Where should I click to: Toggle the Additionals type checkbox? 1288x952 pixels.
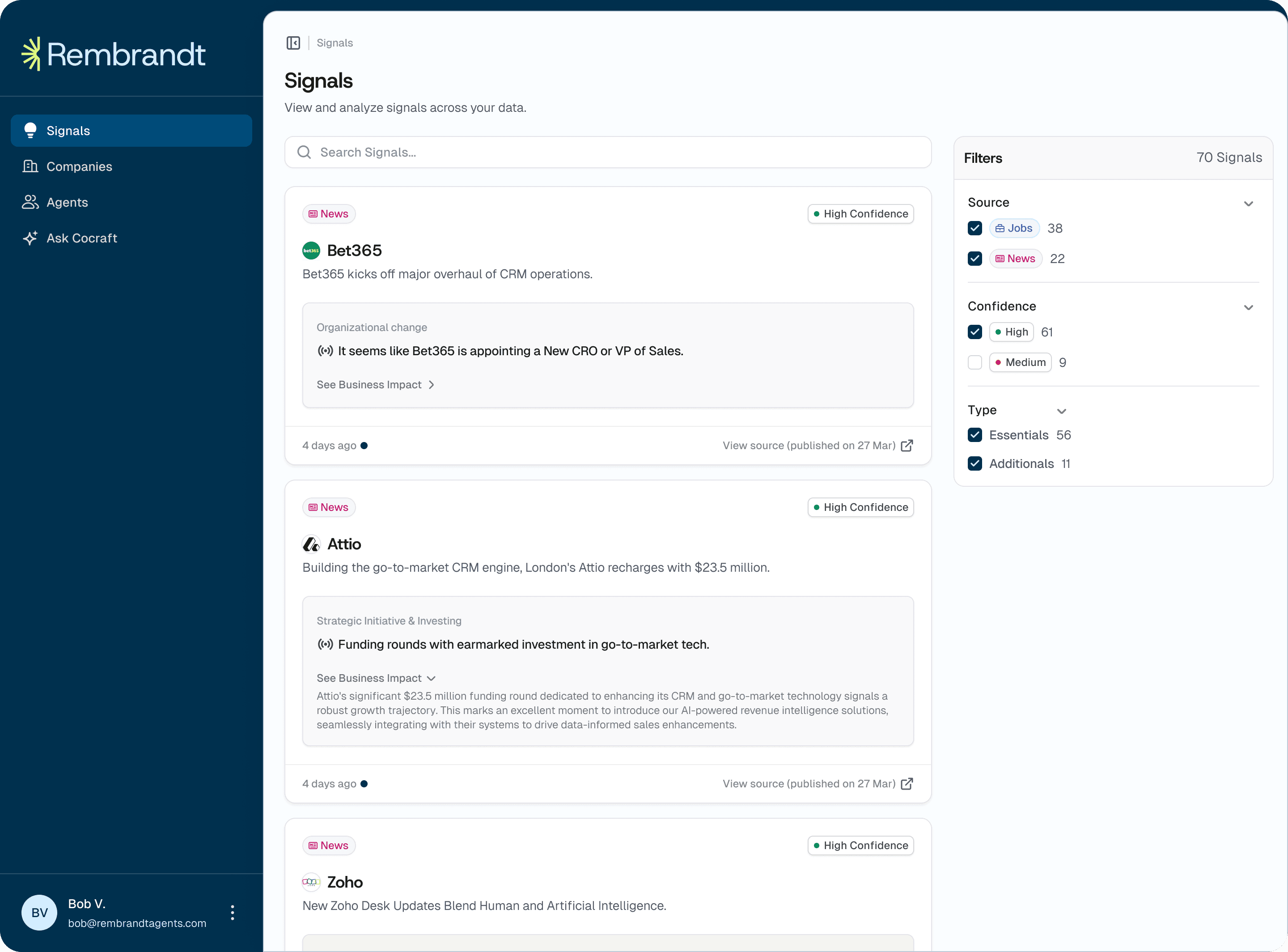(x=975, y=464)
